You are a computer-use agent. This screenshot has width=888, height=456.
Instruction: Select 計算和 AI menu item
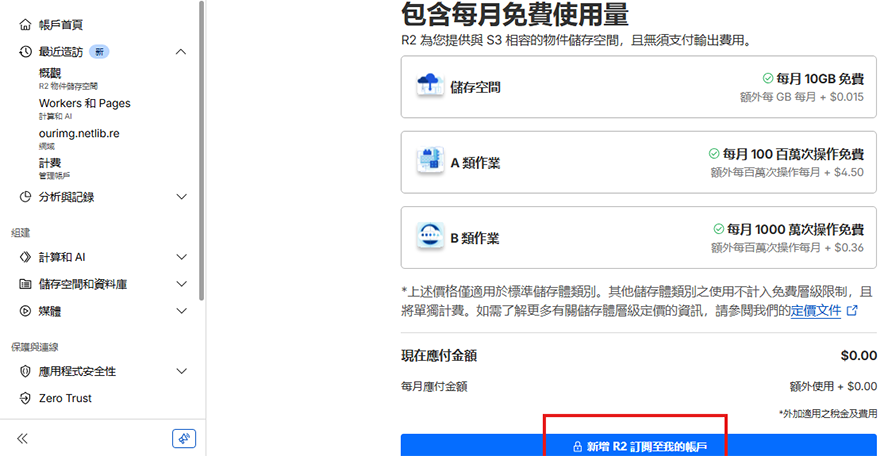coord(62,257)
